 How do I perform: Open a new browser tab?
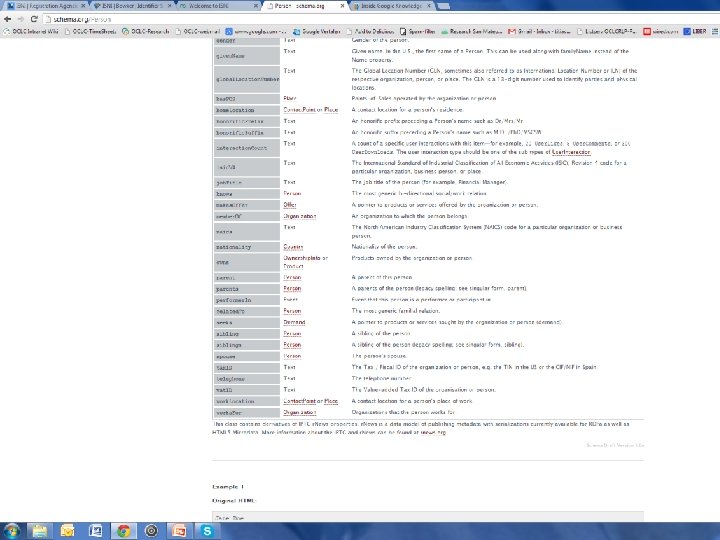coord(444,6)
